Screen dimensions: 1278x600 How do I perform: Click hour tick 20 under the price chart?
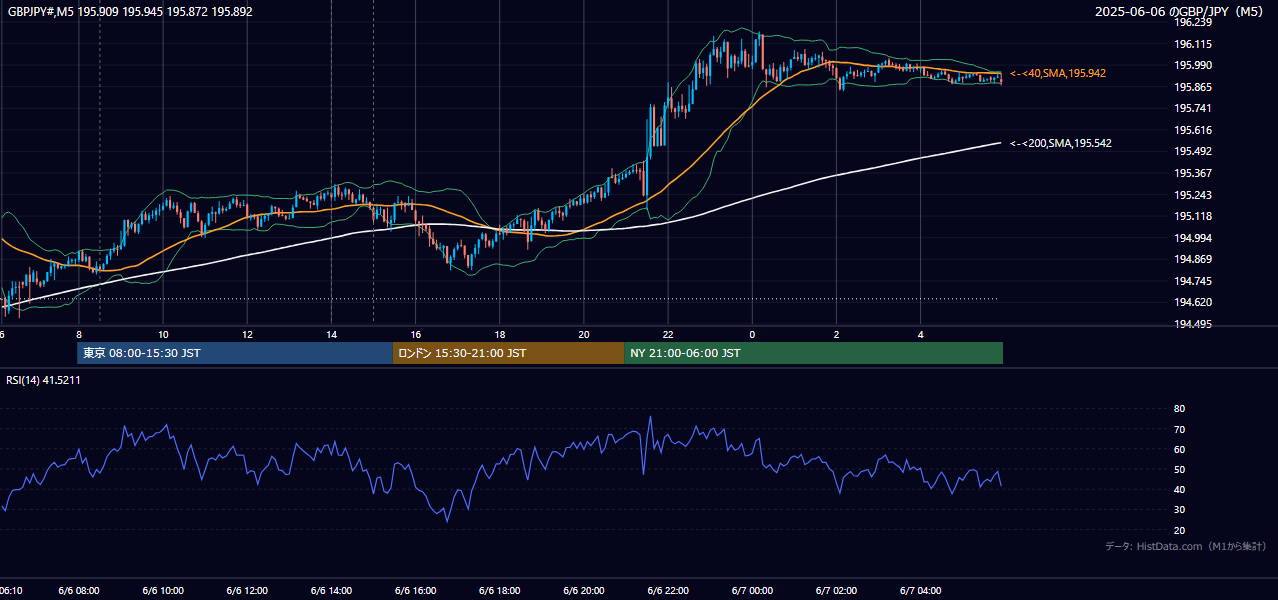[583, 334]
